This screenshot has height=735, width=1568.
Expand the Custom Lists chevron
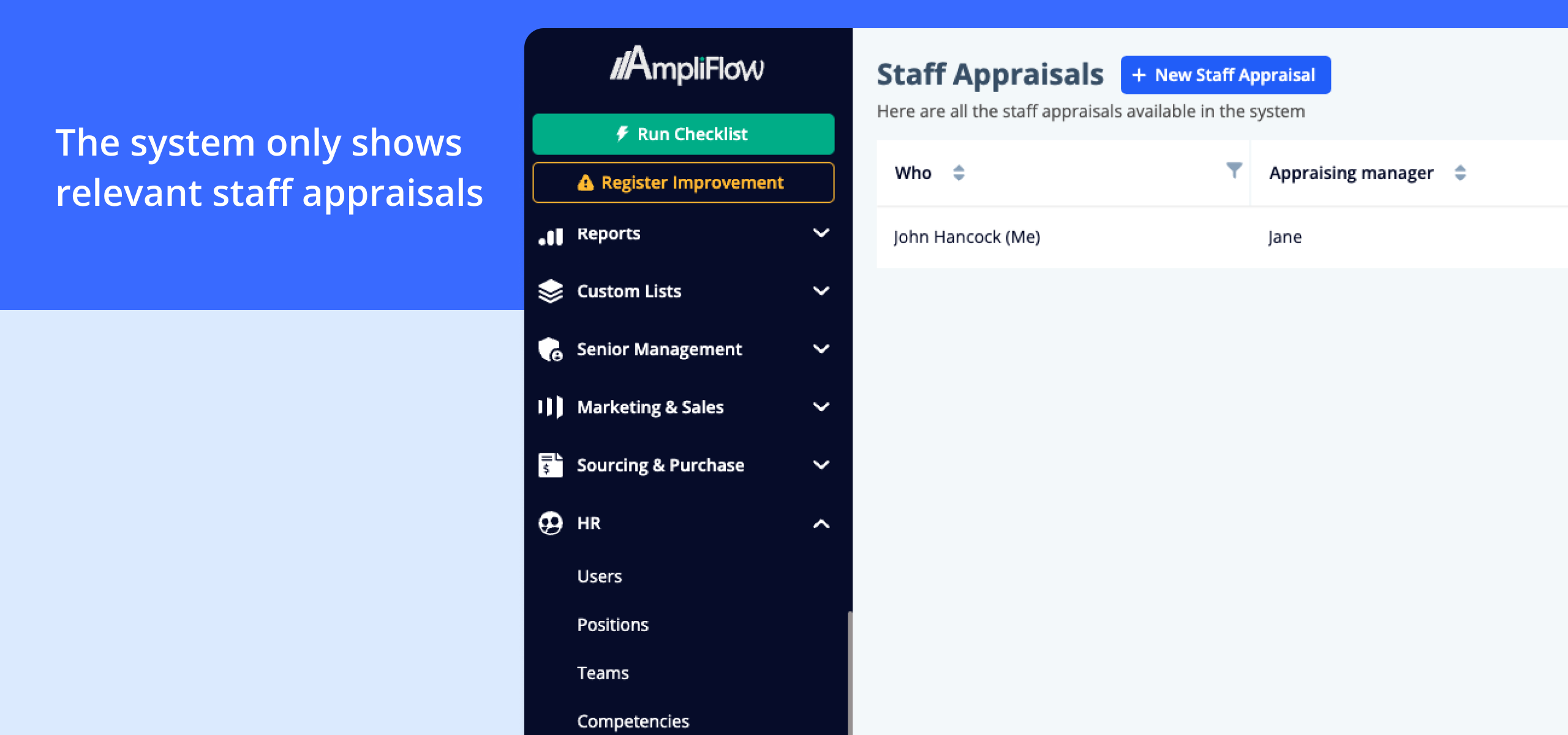click(x=821, y=291)
